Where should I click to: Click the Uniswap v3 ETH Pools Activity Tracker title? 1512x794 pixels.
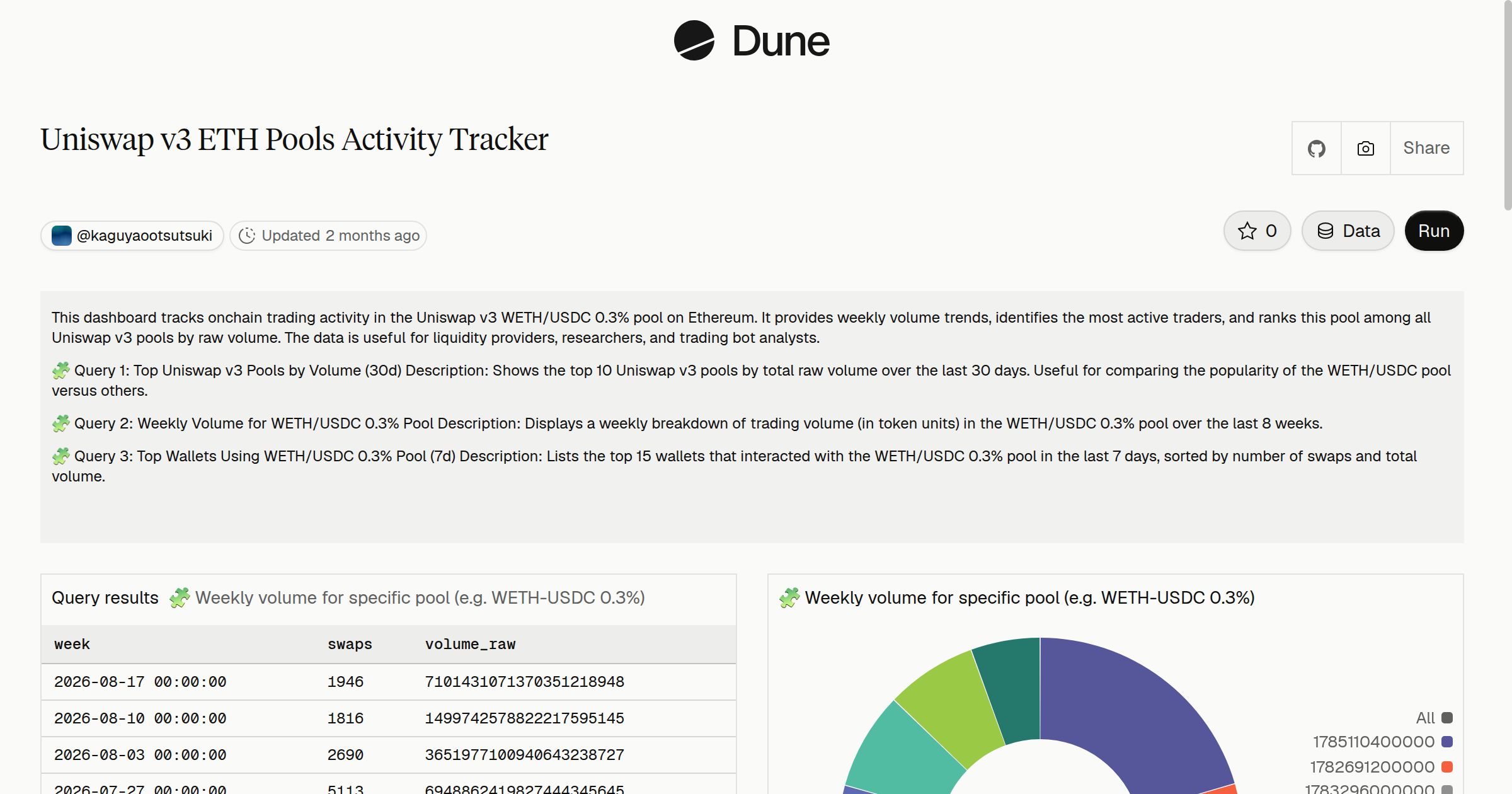coord(294,139)
